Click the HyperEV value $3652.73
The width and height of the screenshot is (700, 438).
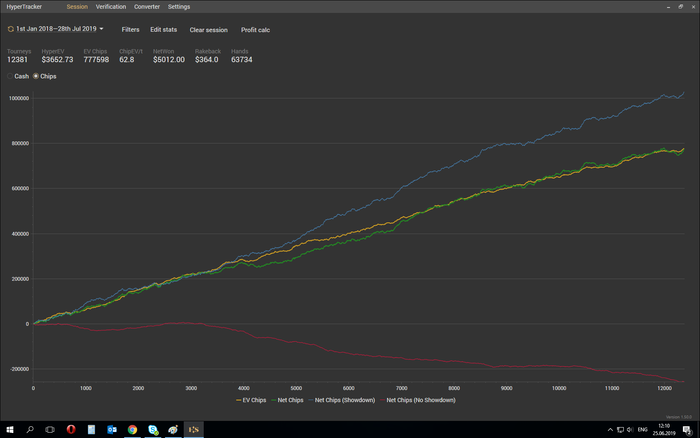tap(57, 59)
